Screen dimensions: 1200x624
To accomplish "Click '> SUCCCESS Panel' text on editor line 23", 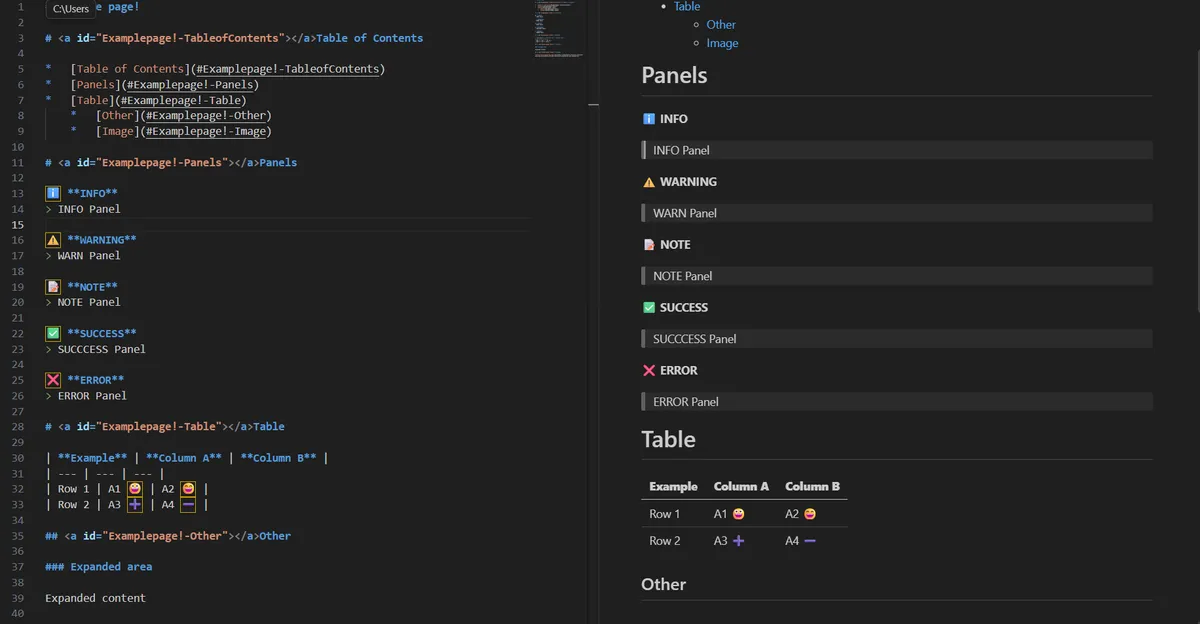I will pos(96,349).
